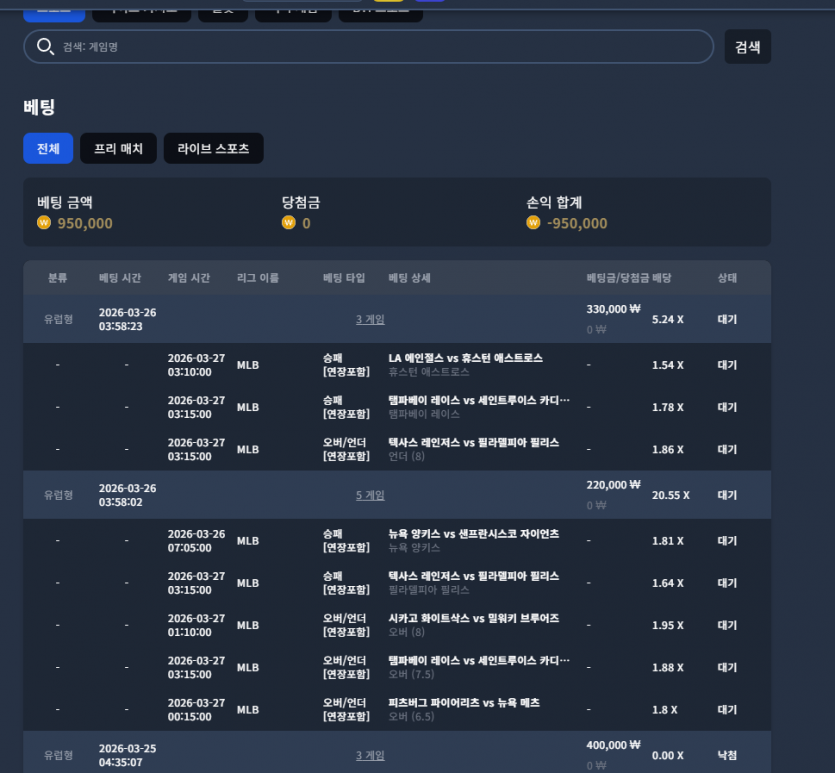Switch to the 라이브 스포츠 tab

214,149
